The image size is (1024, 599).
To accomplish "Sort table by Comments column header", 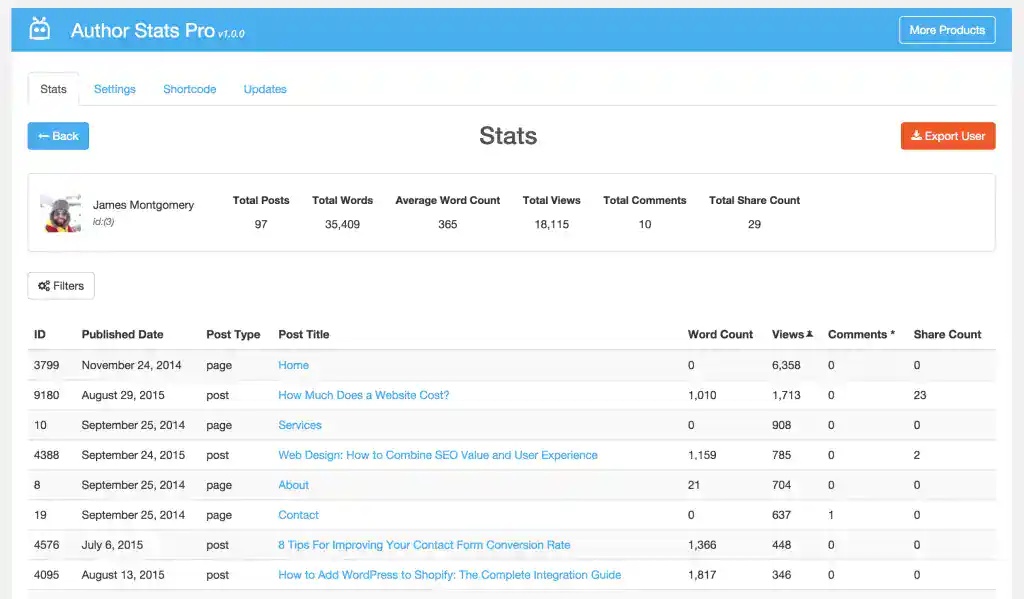I will point(860,334).
